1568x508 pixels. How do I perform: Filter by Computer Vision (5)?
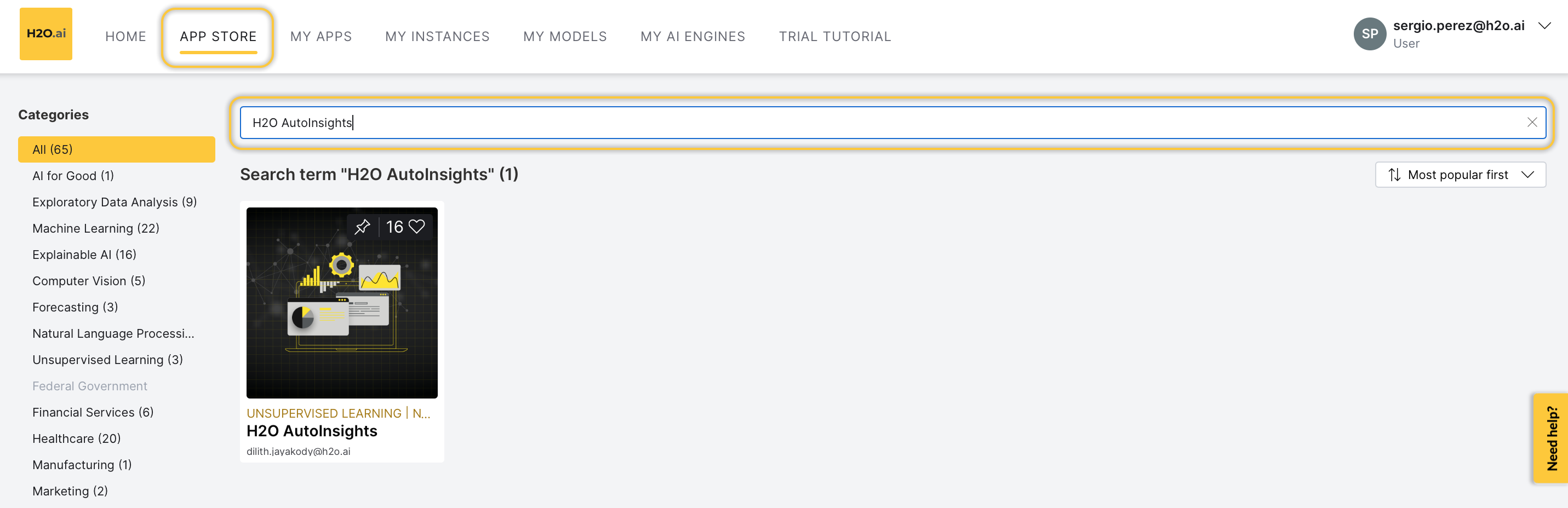89,281
